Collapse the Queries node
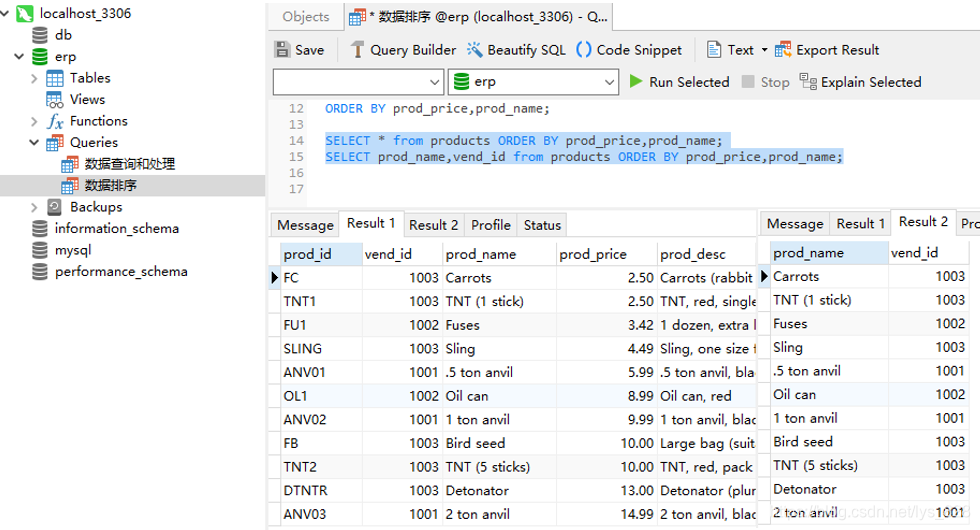 click(x=34, y=142)
